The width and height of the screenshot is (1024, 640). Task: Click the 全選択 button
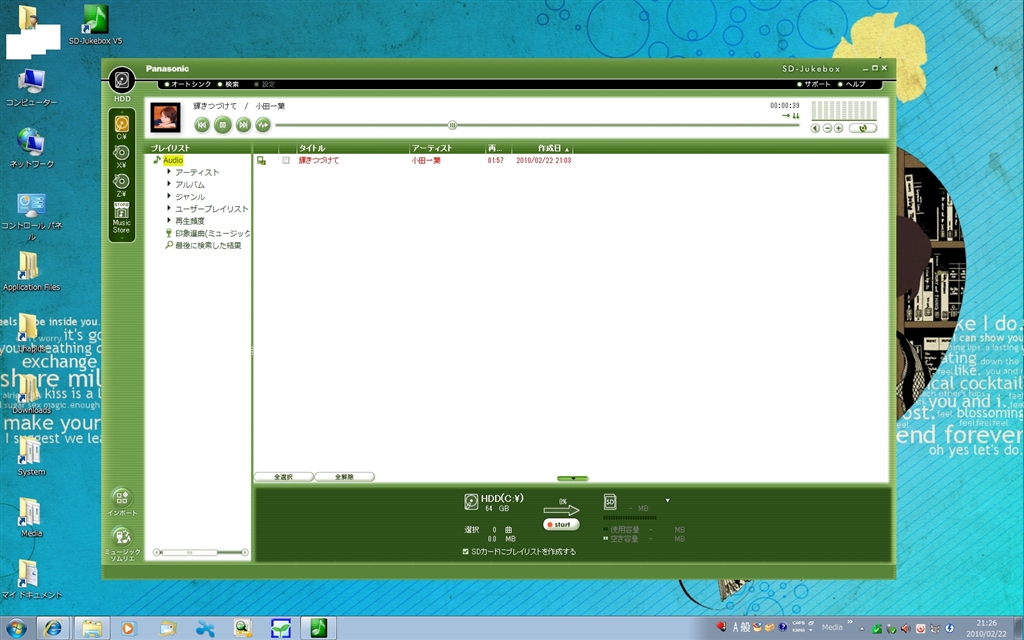283,477
